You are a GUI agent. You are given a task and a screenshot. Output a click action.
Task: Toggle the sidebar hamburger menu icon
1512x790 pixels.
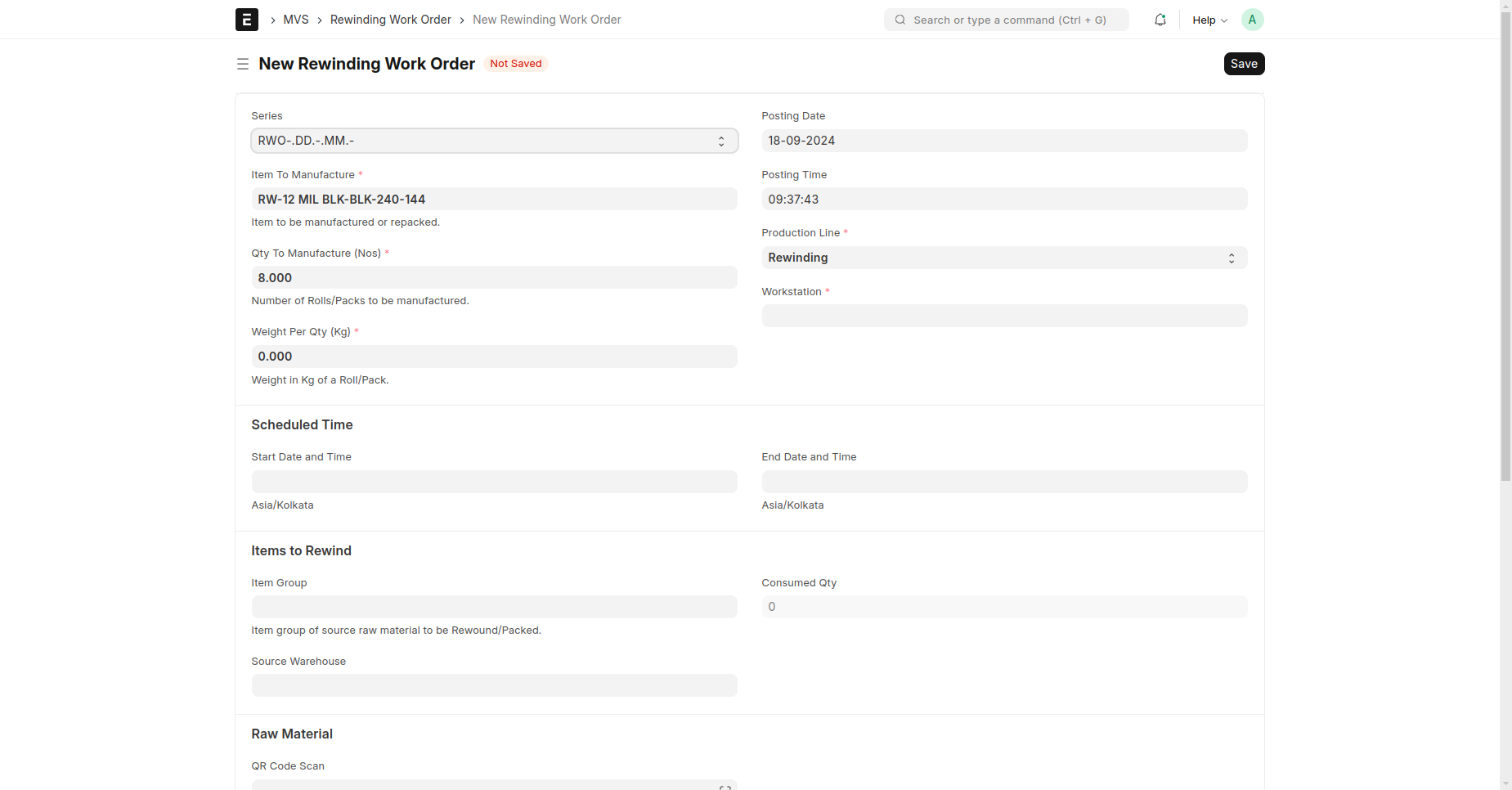[243, 64]
